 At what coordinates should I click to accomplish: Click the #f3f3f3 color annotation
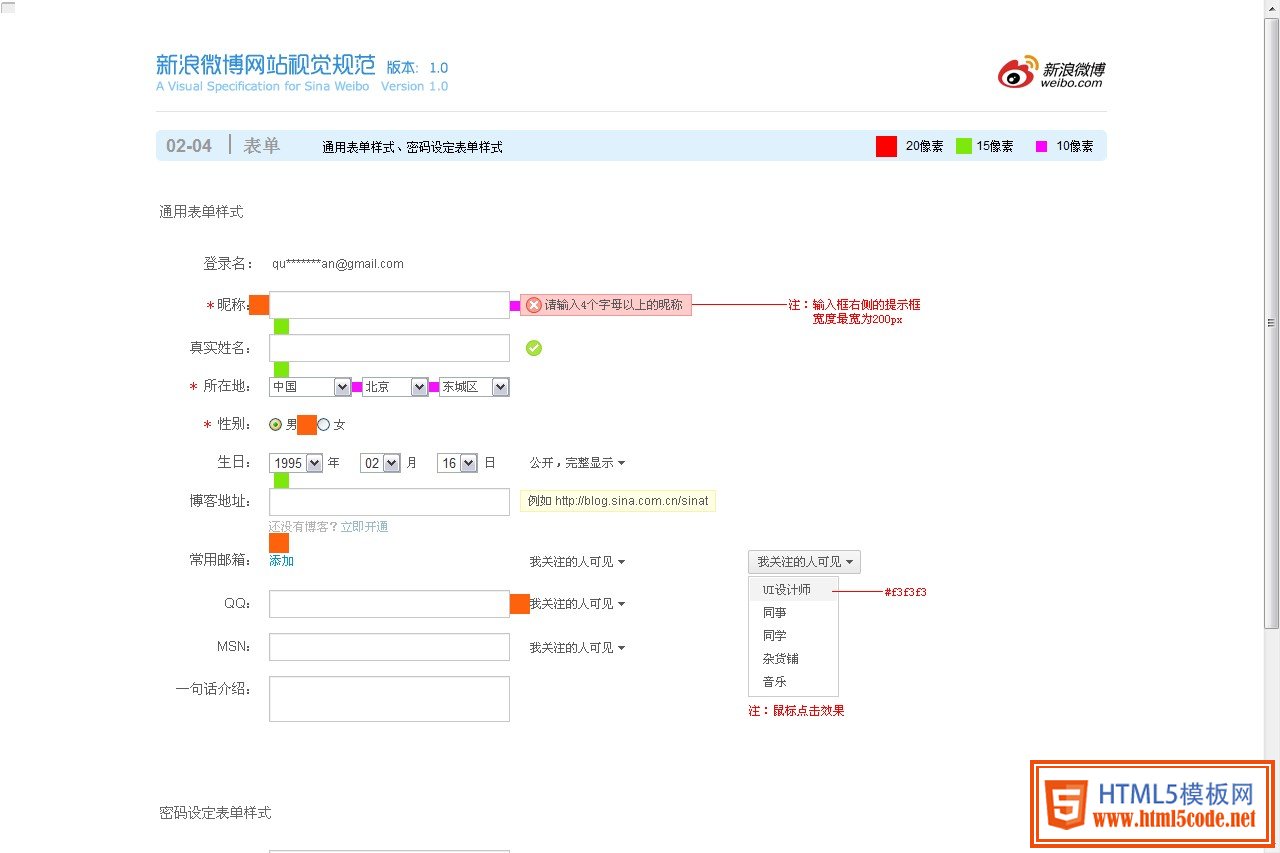(x=905, y=592)
